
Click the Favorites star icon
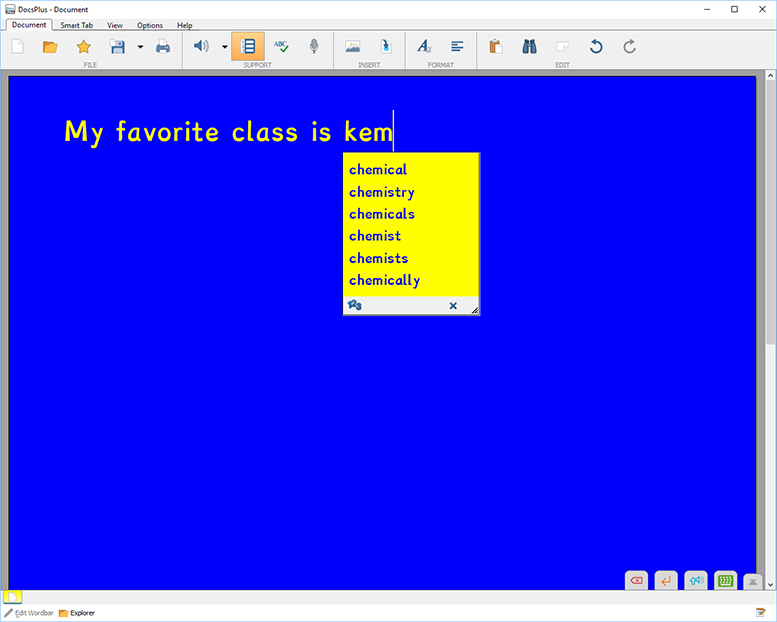[x=84, y=46]
